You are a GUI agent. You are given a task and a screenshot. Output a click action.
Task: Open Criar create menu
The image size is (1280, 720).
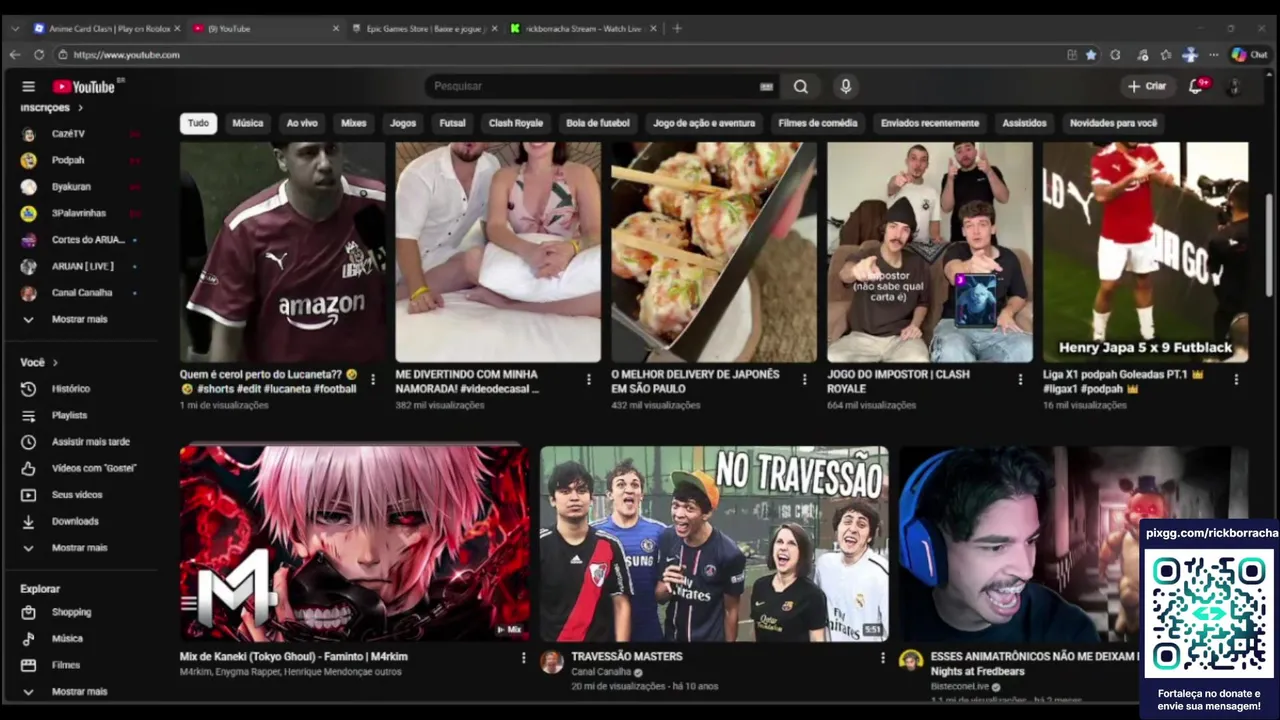1147,86
